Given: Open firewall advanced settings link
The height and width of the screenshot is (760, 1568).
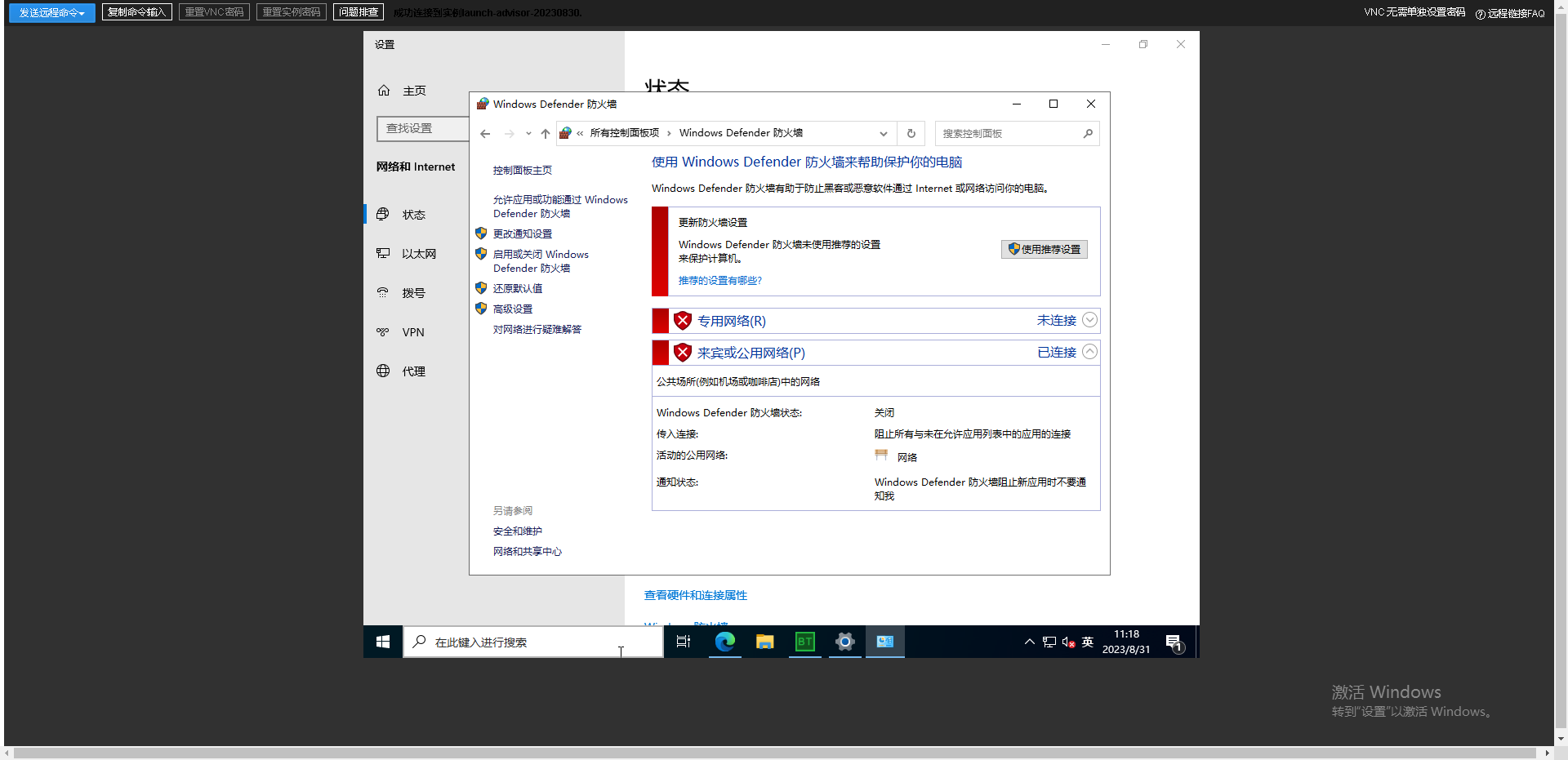Looking at the screenshot, I should [513, 309].
